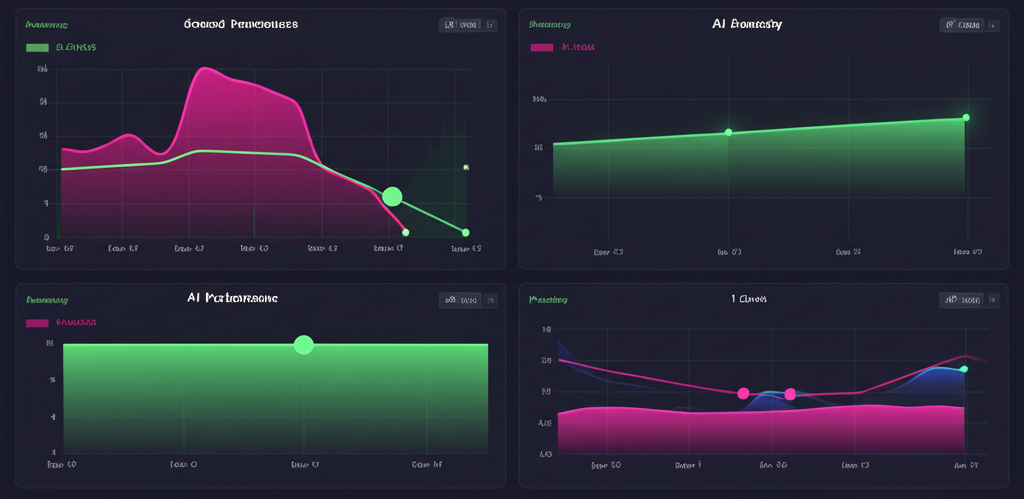Click the small arrow button in the bottom-left panel header
The image size is (1024, 499).
coord(490,299)
